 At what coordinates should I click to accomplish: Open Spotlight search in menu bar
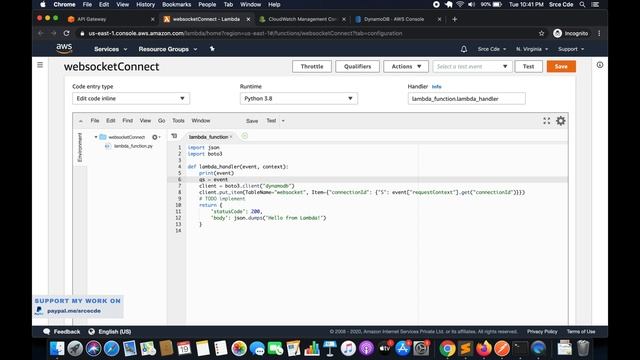(582, 4)
